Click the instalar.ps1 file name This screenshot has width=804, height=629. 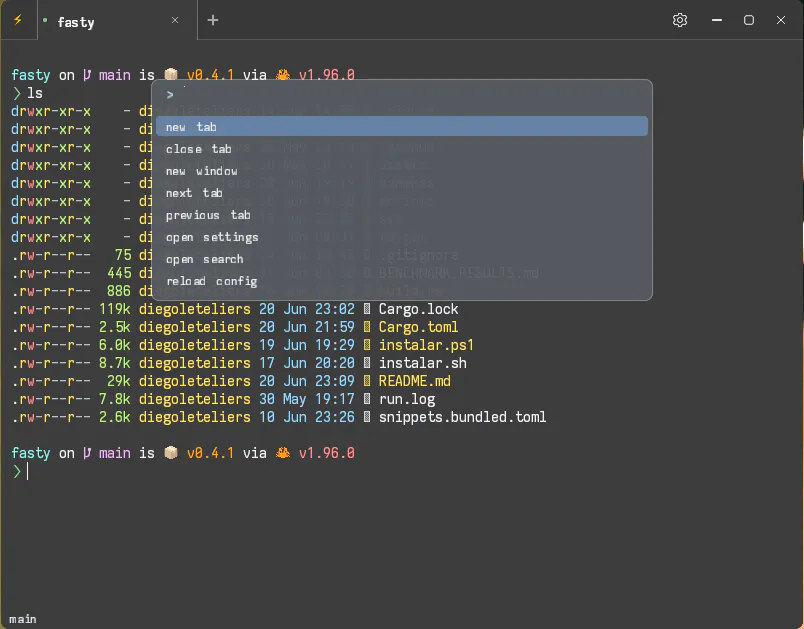click(x=426, y=345)
